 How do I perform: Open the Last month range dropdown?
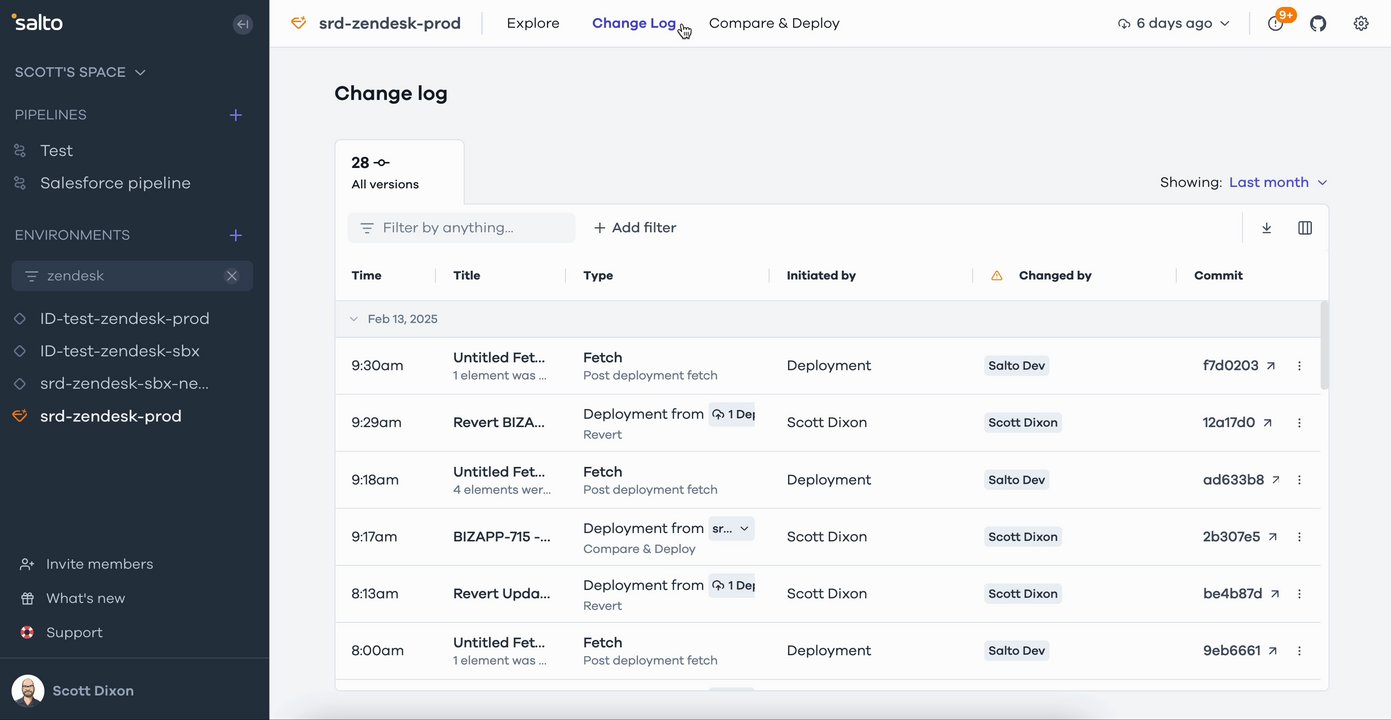[x=1278, y=182]
